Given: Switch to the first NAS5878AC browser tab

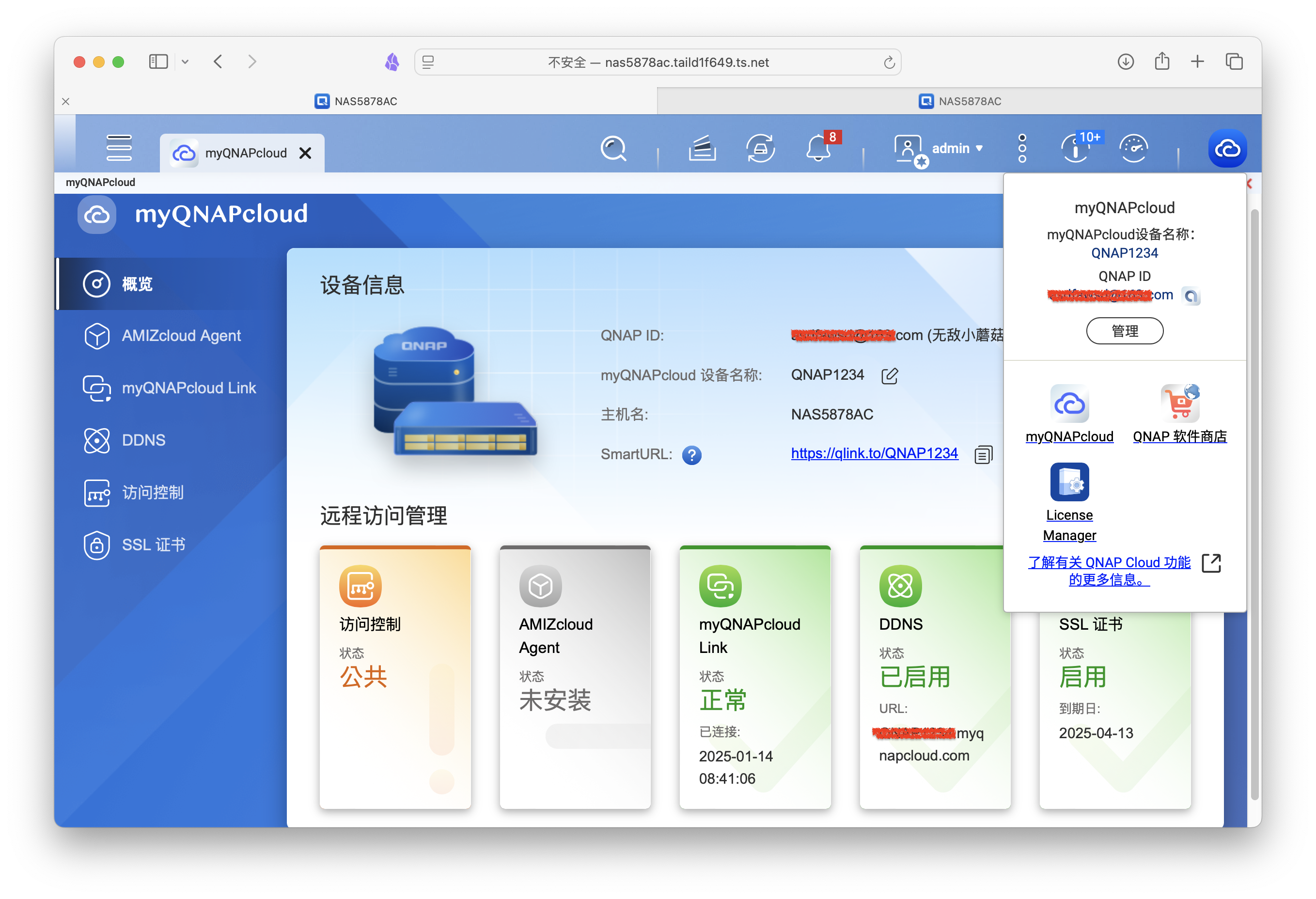Looking at the screenshot, I should tap(356, 101).
